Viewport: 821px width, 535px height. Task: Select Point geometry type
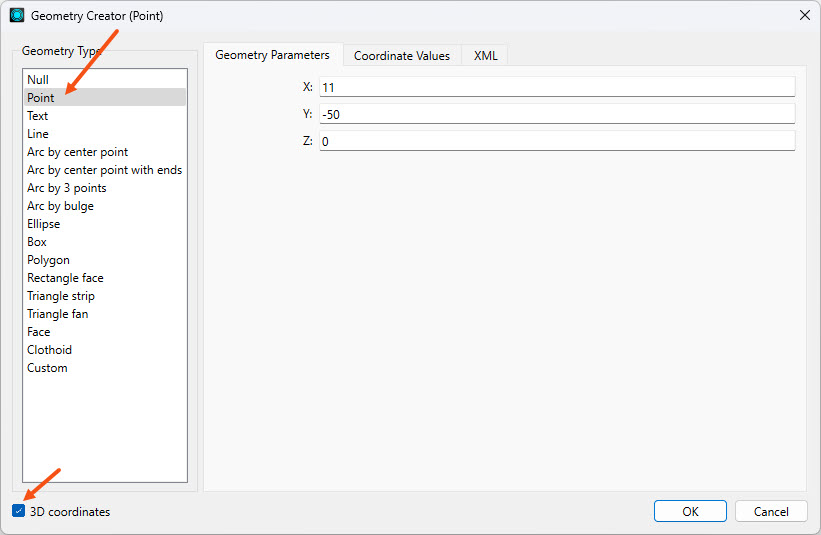coord(105,97)
